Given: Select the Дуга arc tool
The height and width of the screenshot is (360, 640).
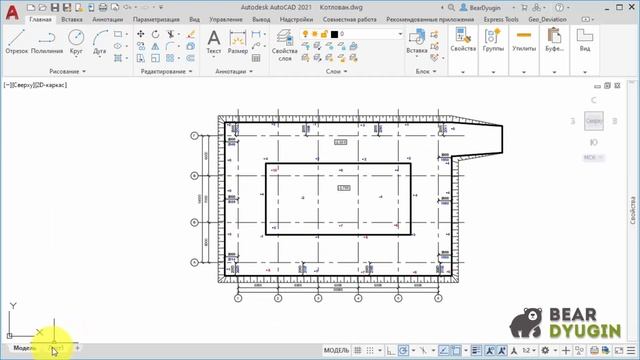Looking at the screenshot, I should click(x=100, y=42).
